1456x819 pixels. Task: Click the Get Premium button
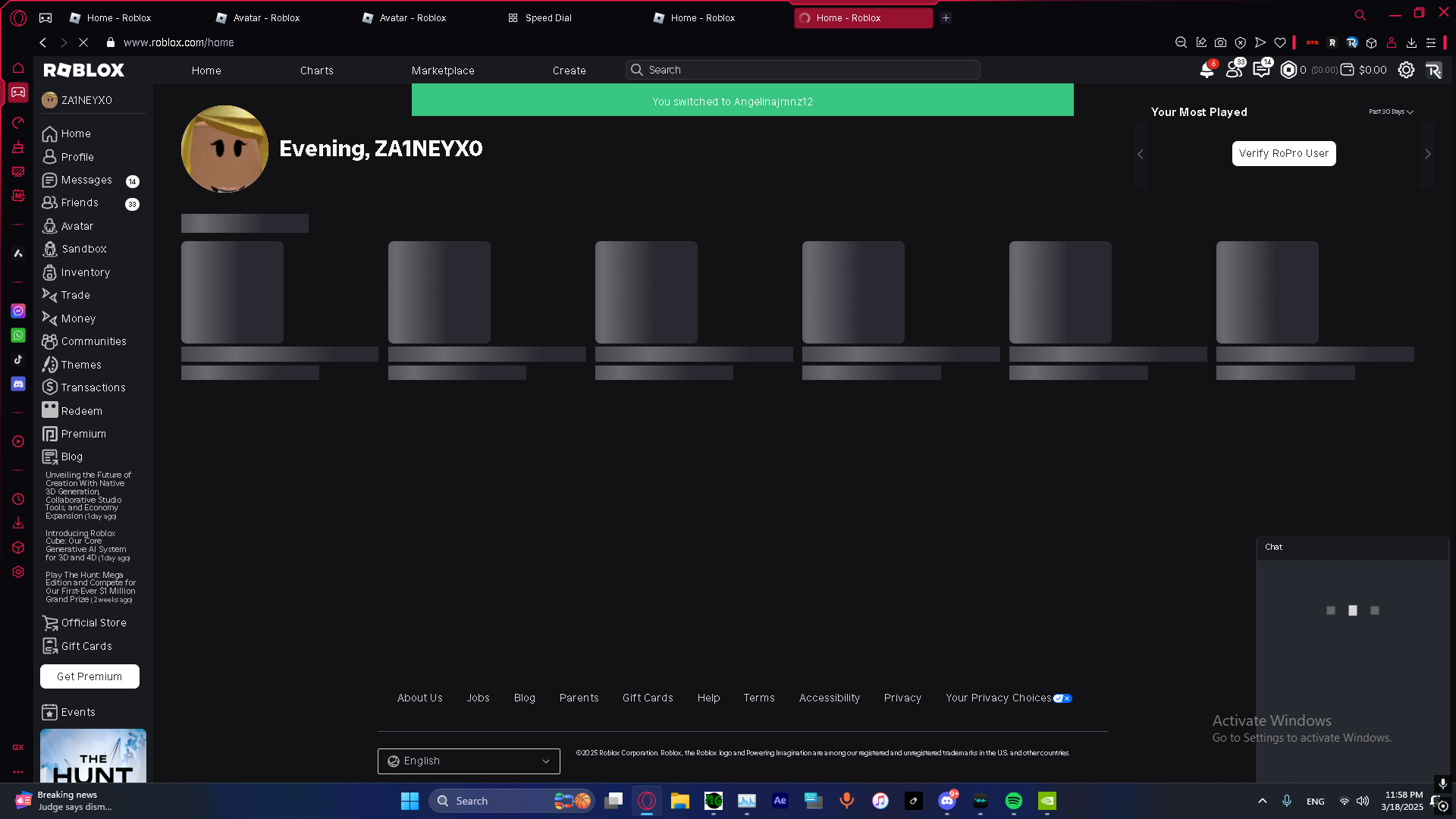tap(89, 676)
